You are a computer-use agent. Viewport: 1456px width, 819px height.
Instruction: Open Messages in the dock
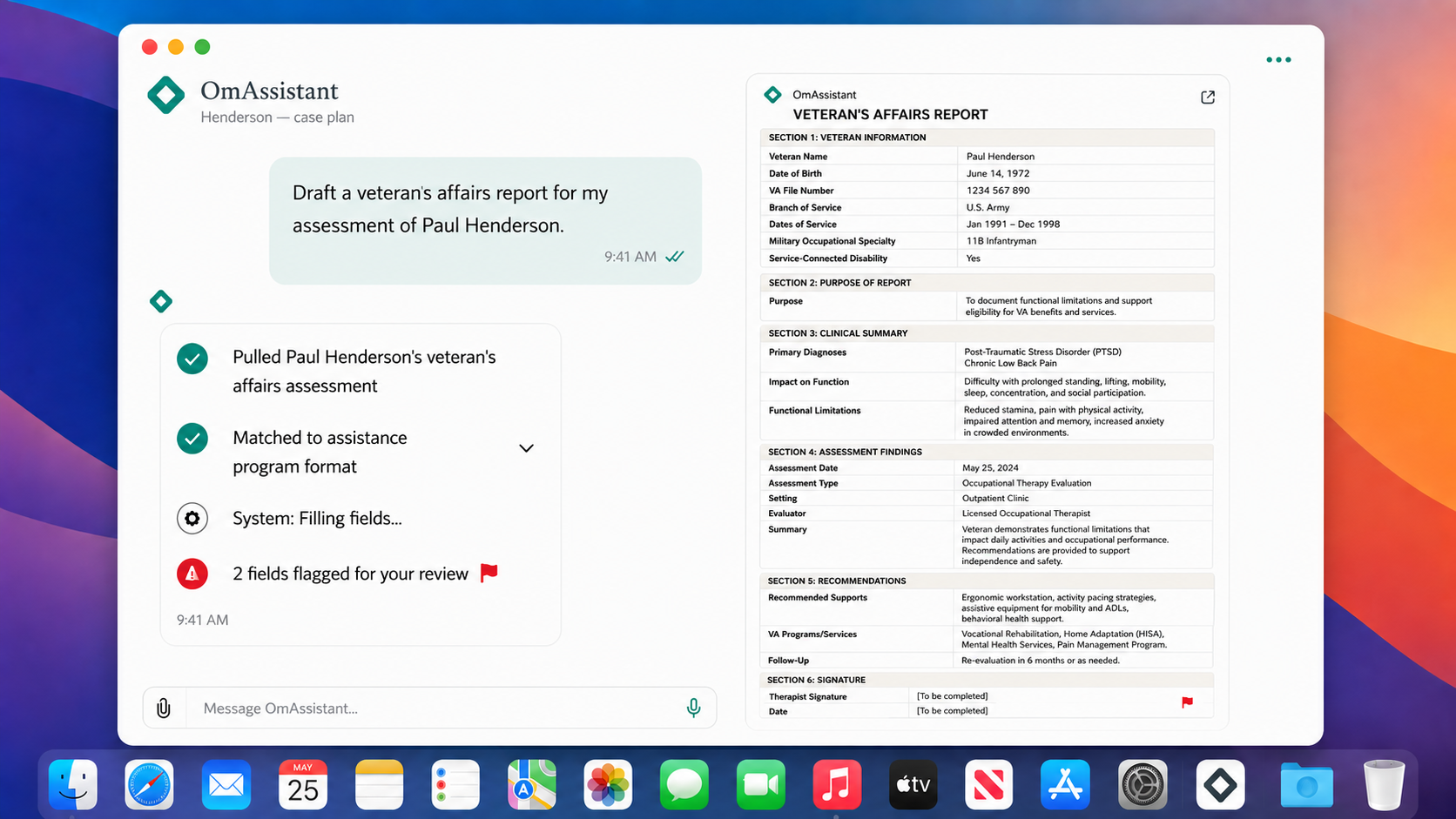coord(684,784)
